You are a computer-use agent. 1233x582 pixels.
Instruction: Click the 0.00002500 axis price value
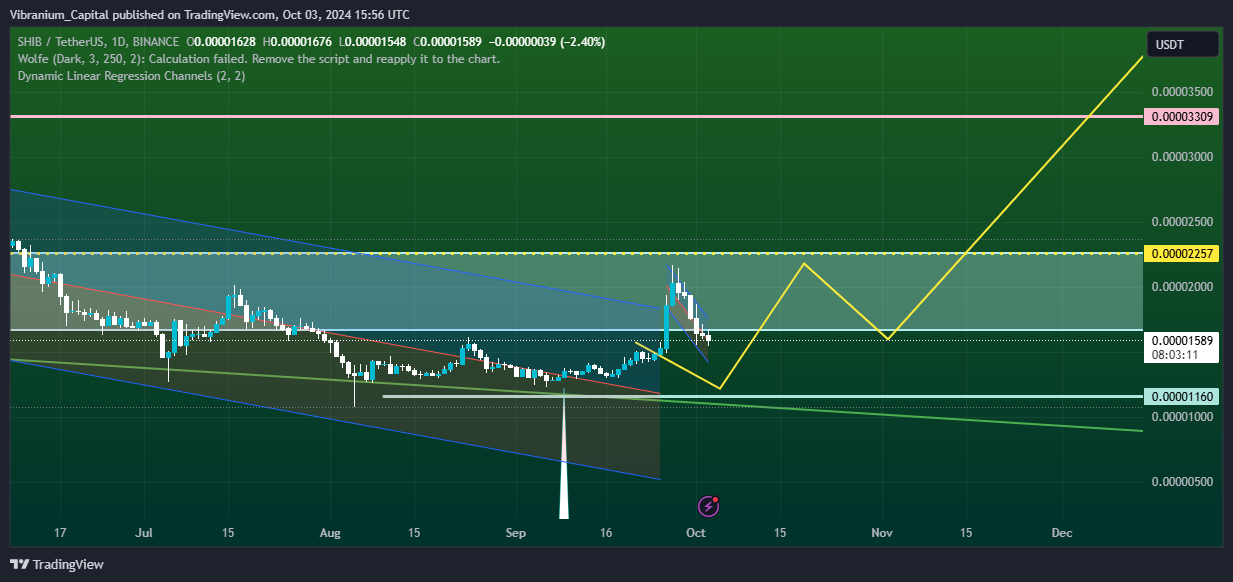coord(1182,221)
